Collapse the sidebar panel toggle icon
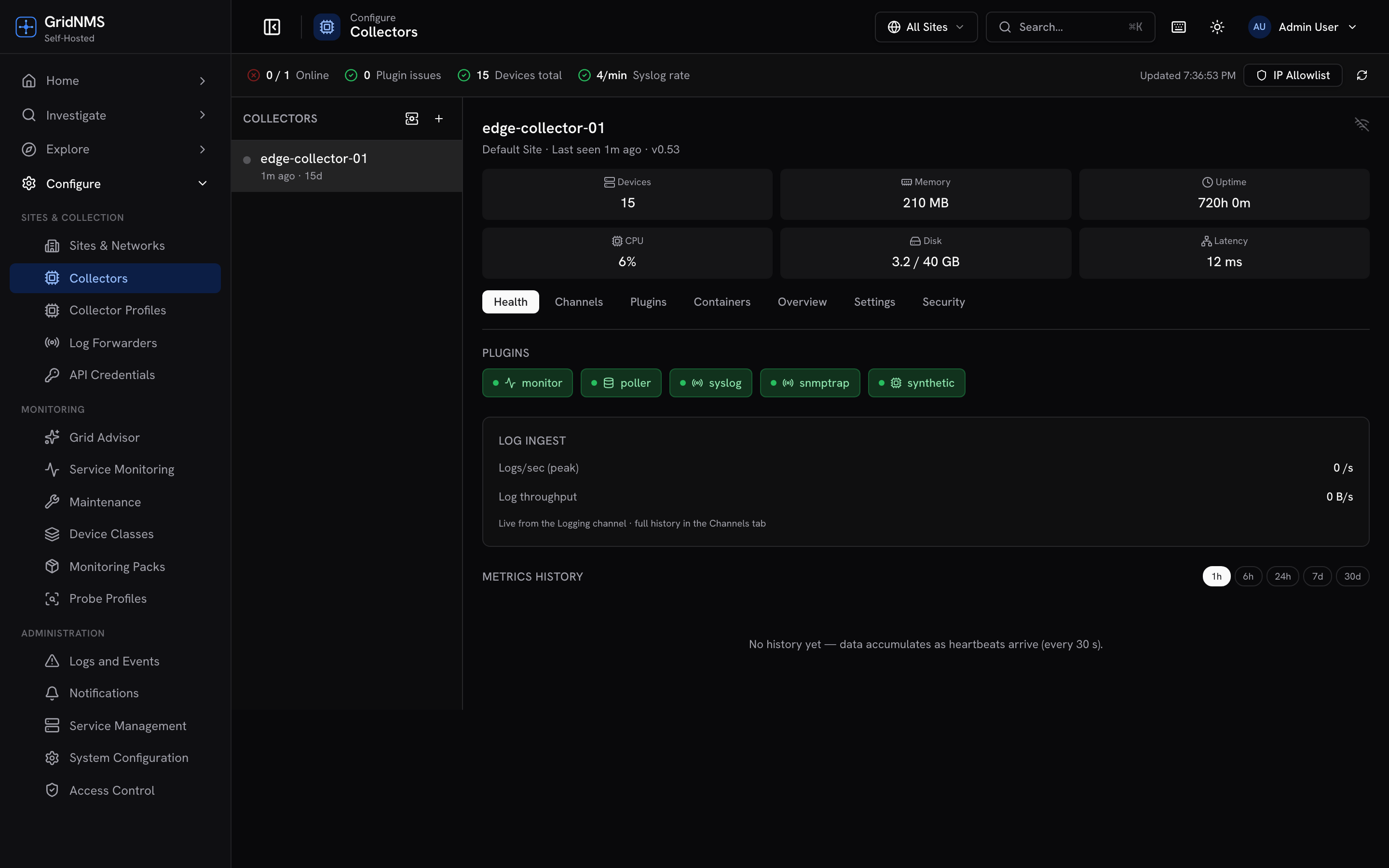1389x868 pixels. click(272, 27)
